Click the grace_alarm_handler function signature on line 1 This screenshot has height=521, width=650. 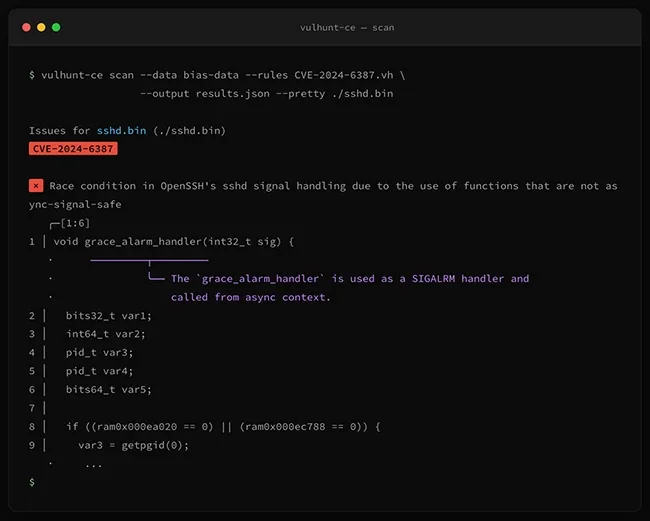174,242
